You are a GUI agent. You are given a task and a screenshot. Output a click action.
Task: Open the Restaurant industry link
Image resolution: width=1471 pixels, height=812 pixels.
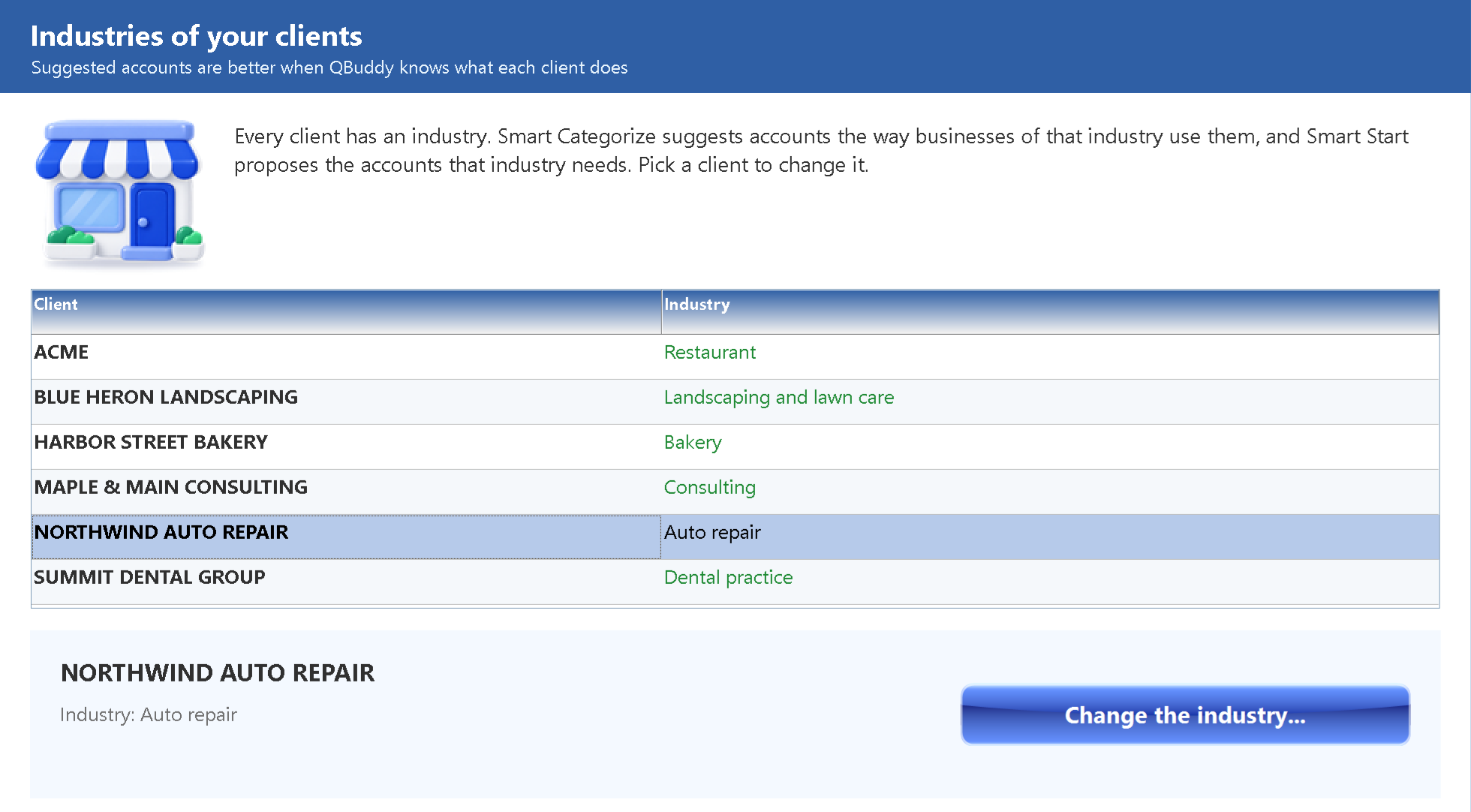pos(709,352)
